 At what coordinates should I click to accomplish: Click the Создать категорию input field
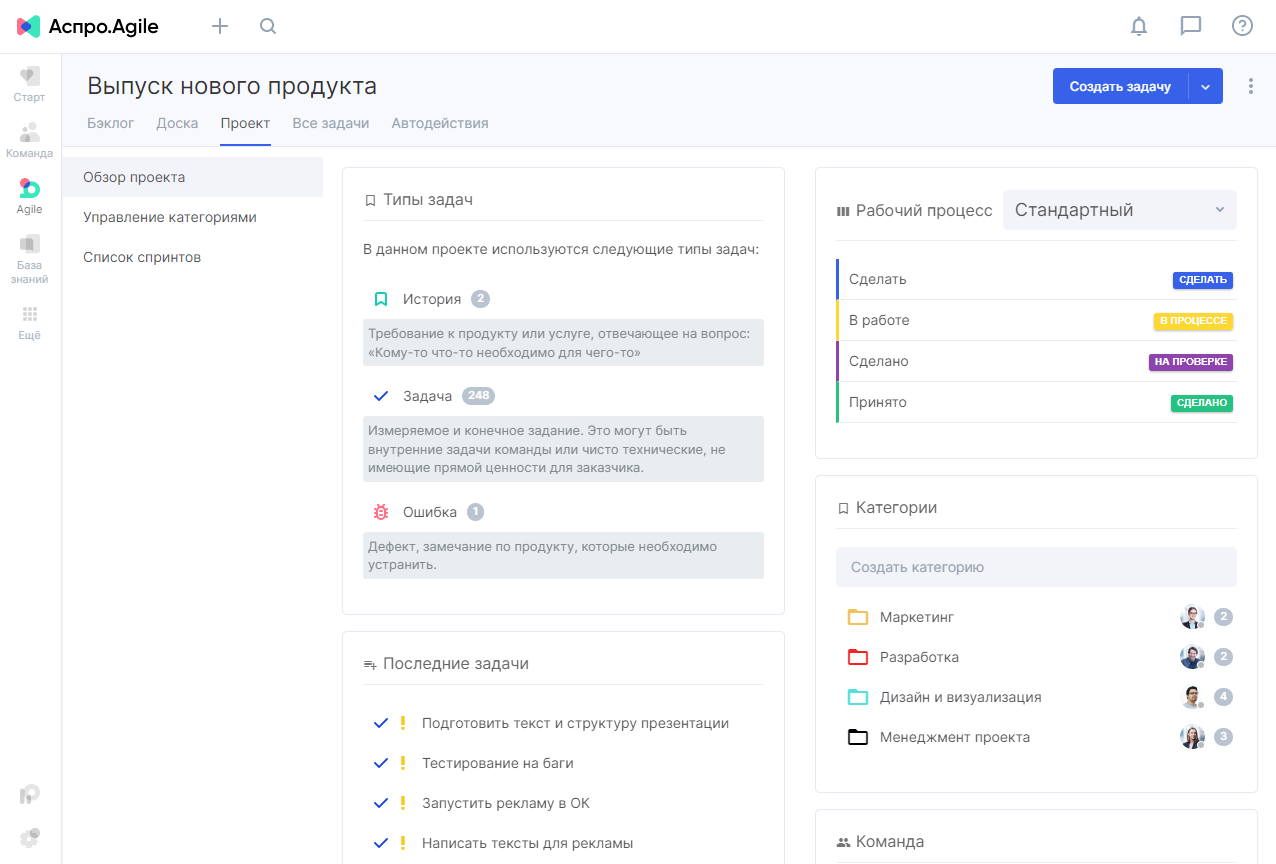tap(1036, 567)
